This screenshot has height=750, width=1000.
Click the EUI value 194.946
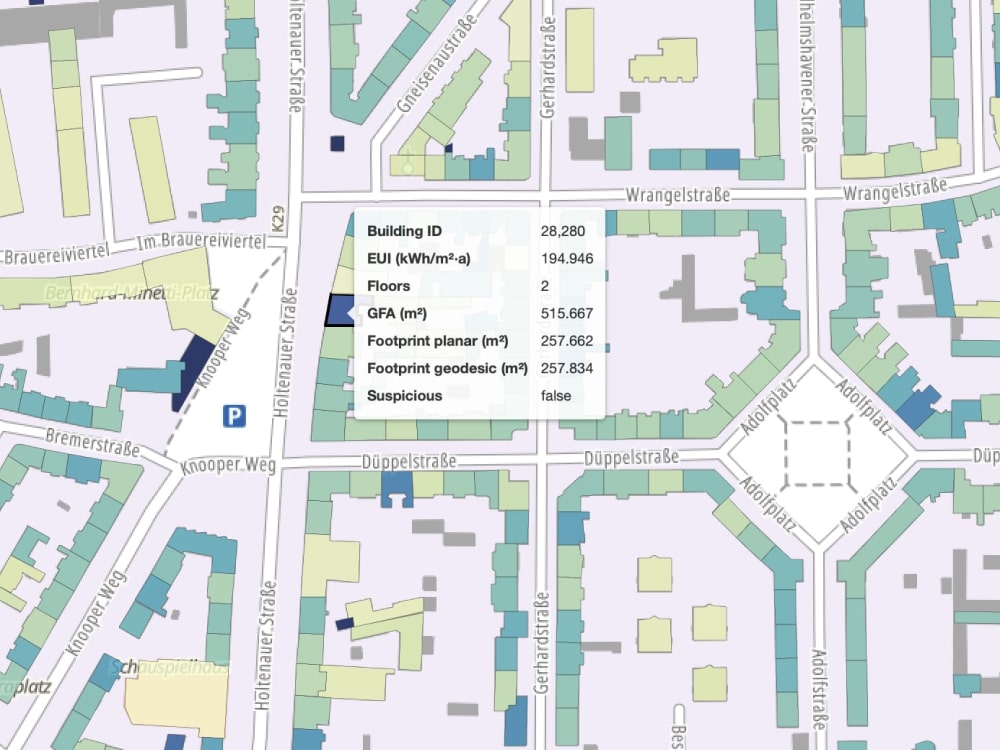pyautogui.click(x=567, y=258)
